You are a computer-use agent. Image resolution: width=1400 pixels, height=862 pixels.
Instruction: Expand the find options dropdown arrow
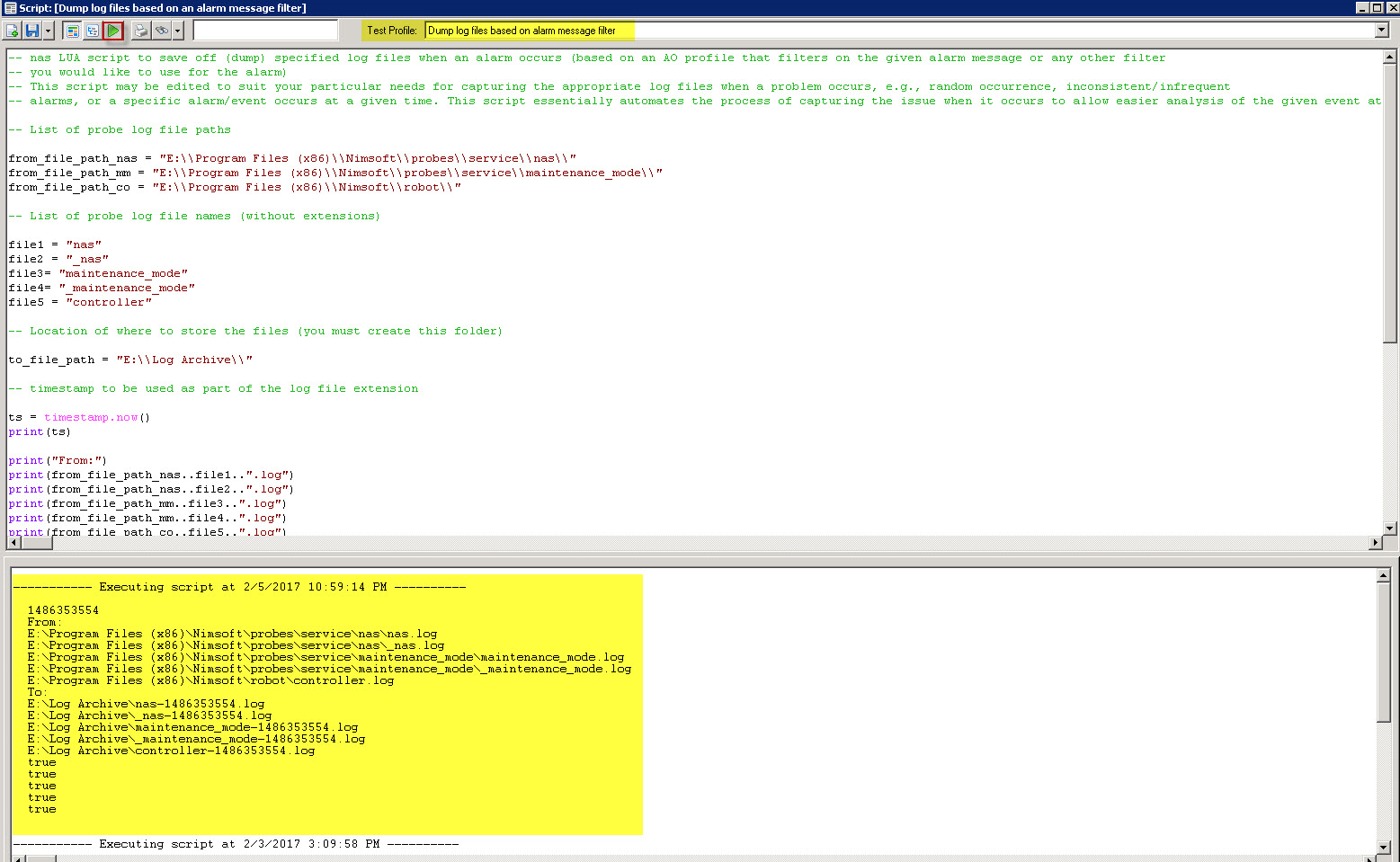(x=177, y=31)
